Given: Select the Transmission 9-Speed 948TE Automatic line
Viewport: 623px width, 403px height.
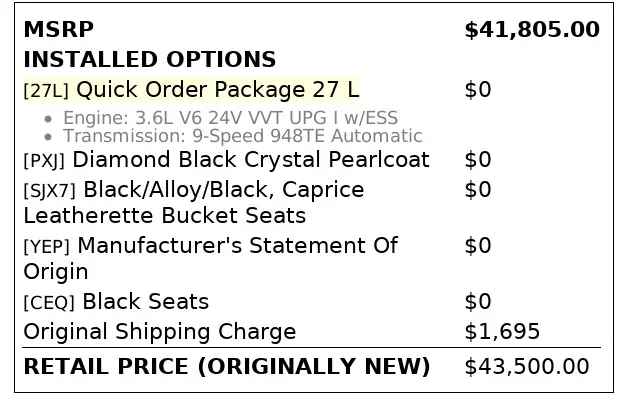Looking at the screenshot, I should [x=243, y=136].
